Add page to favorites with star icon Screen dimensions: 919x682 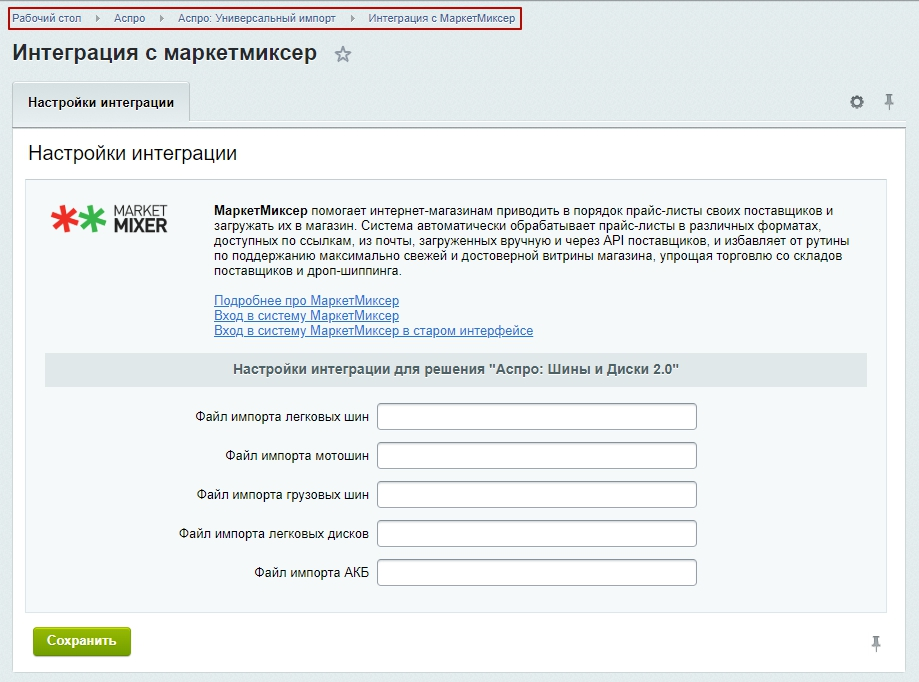(x=343, y=54)
